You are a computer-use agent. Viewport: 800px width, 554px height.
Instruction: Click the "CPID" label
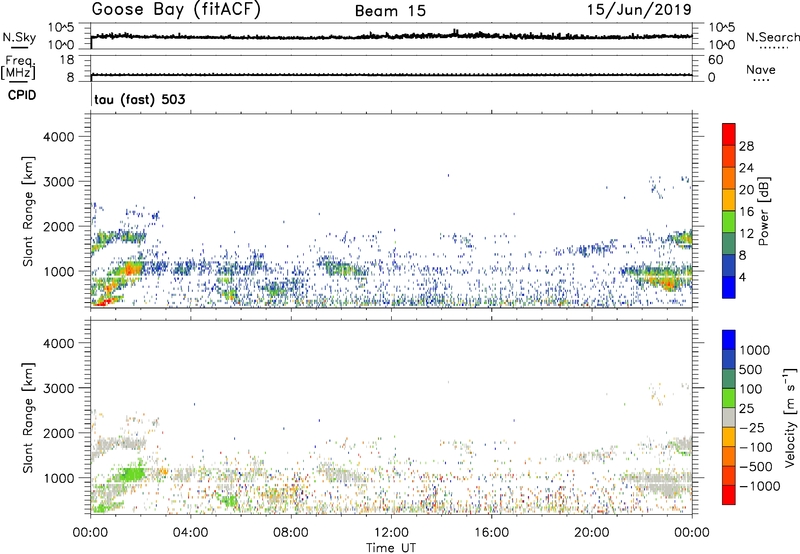pyautogui.click(x=22, y=95)
